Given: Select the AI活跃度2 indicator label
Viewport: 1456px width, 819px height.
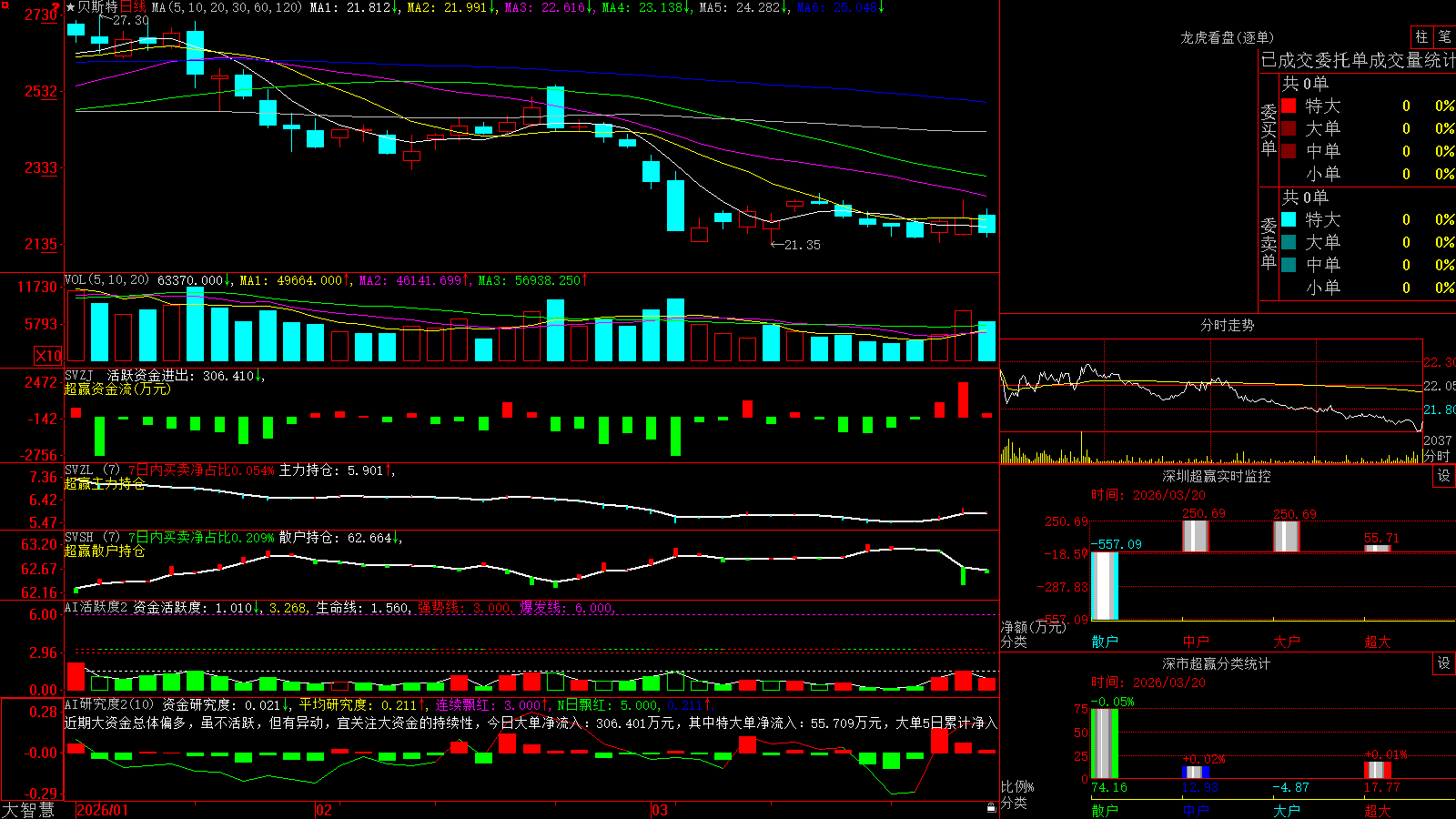Looking at the screenshot, I should [96, 607].
